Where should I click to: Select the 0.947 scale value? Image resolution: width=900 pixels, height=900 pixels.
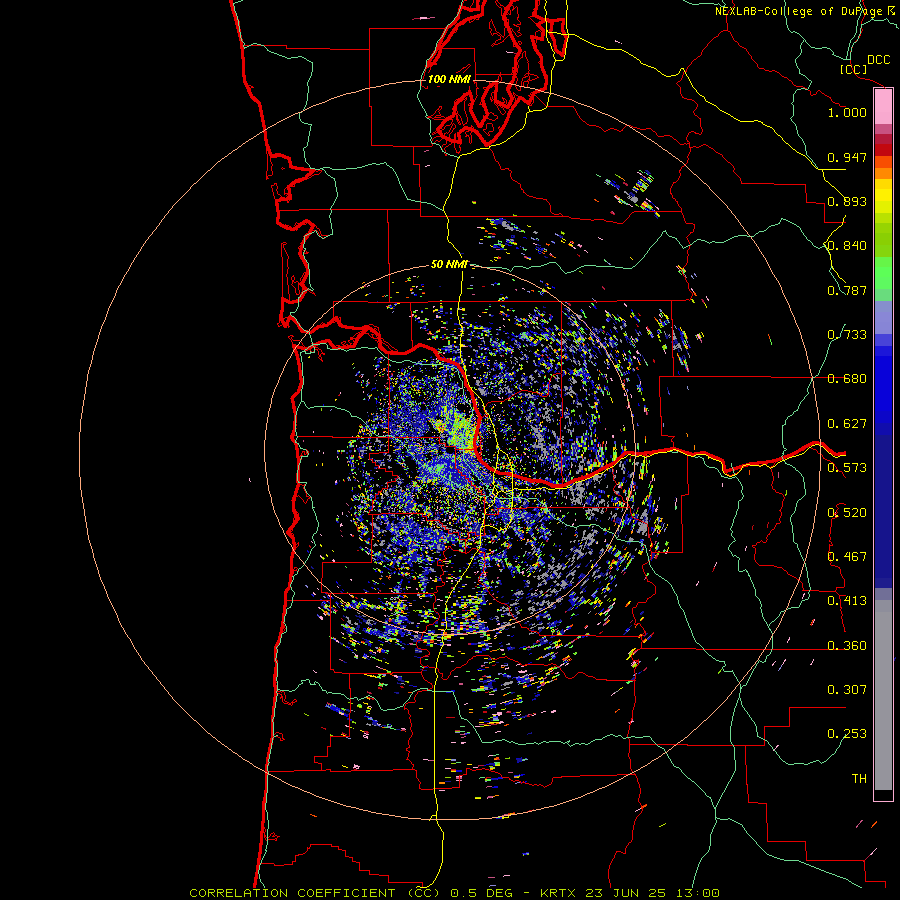[847, 157]
